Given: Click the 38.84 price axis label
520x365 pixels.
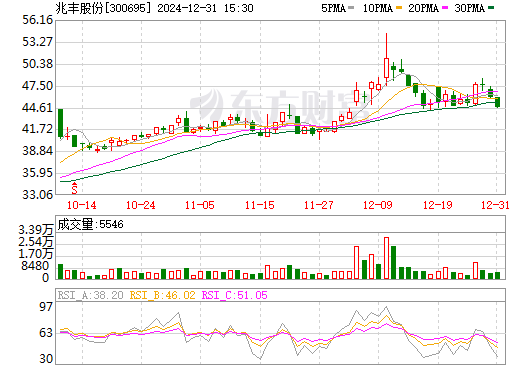Looking at the screenshot, I should [38, 151].
